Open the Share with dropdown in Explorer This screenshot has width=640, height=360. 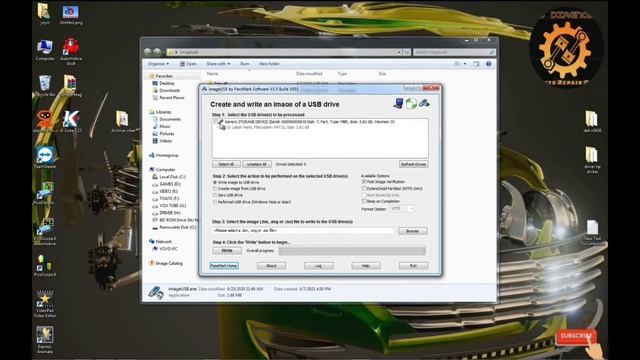point(218,64)
